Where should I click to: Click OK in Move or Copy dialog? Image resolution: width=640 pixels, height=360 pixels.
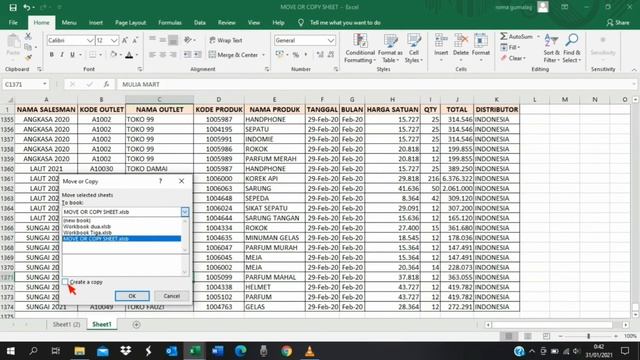tap(132, 296)
